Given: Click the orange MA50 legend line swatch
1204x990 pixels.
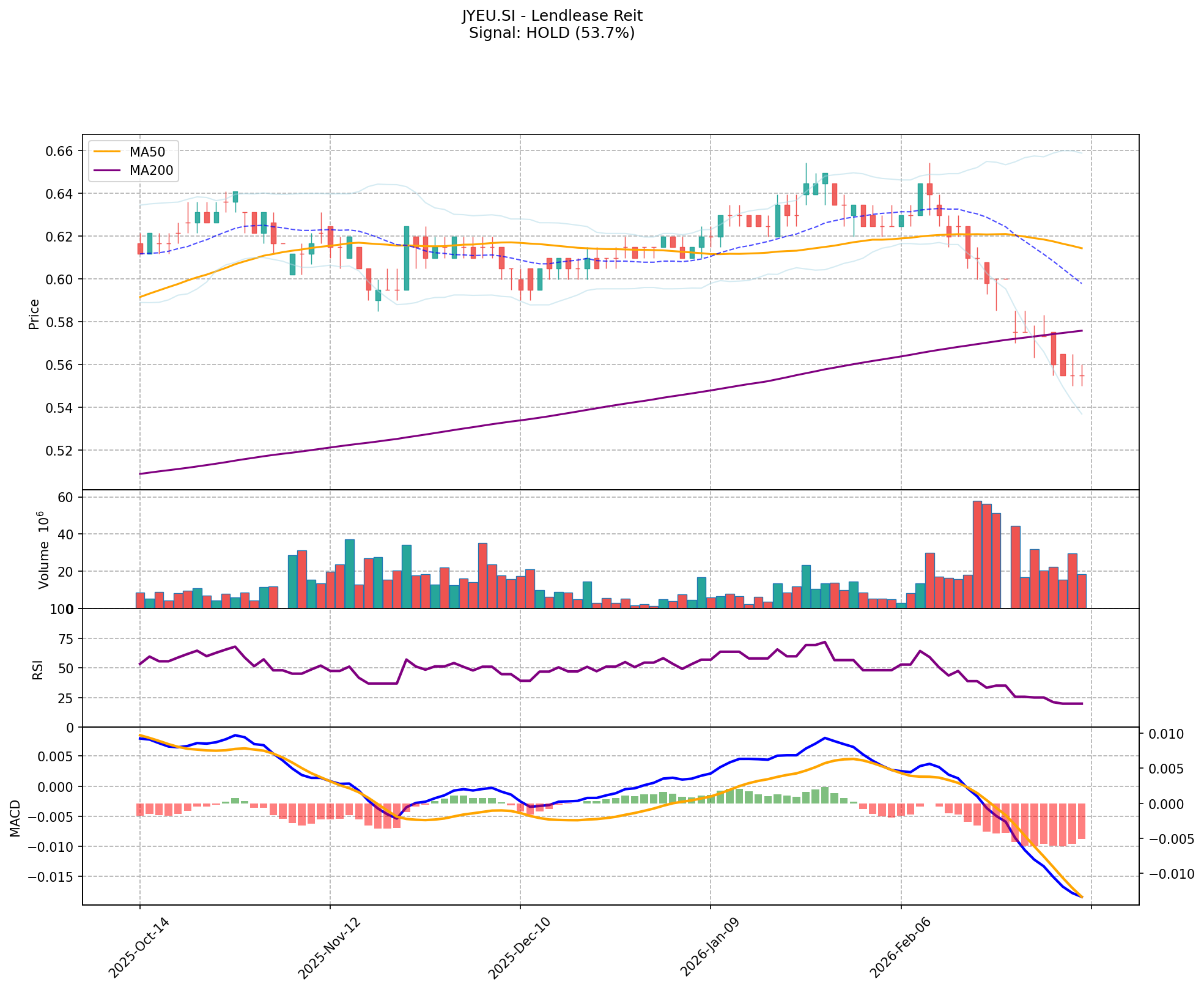Looking at the screenshot, I should click(x=107, y=152).
